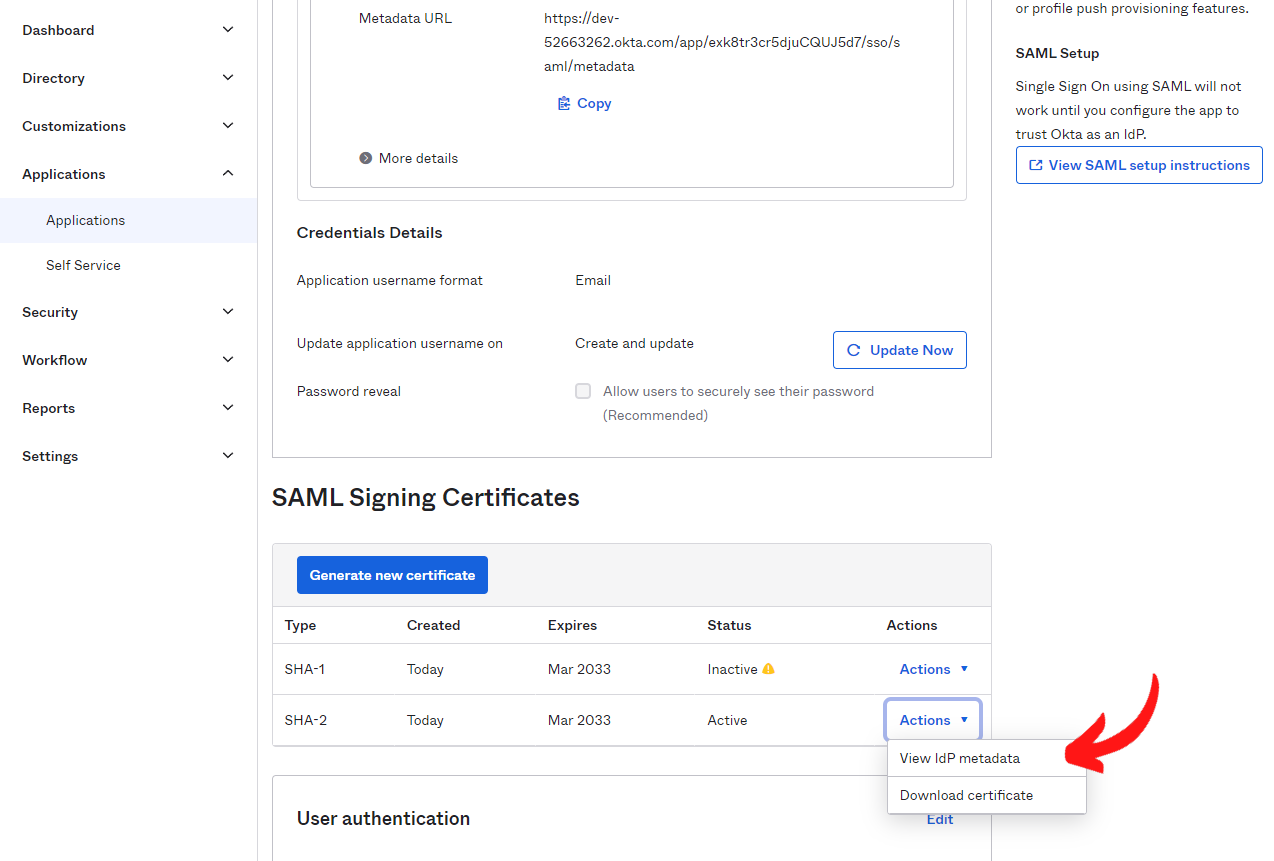This screenshot has height=861, width=1274.
Task: Toggle Allow users to see password checkbox
Action: [x=583, y=391]
